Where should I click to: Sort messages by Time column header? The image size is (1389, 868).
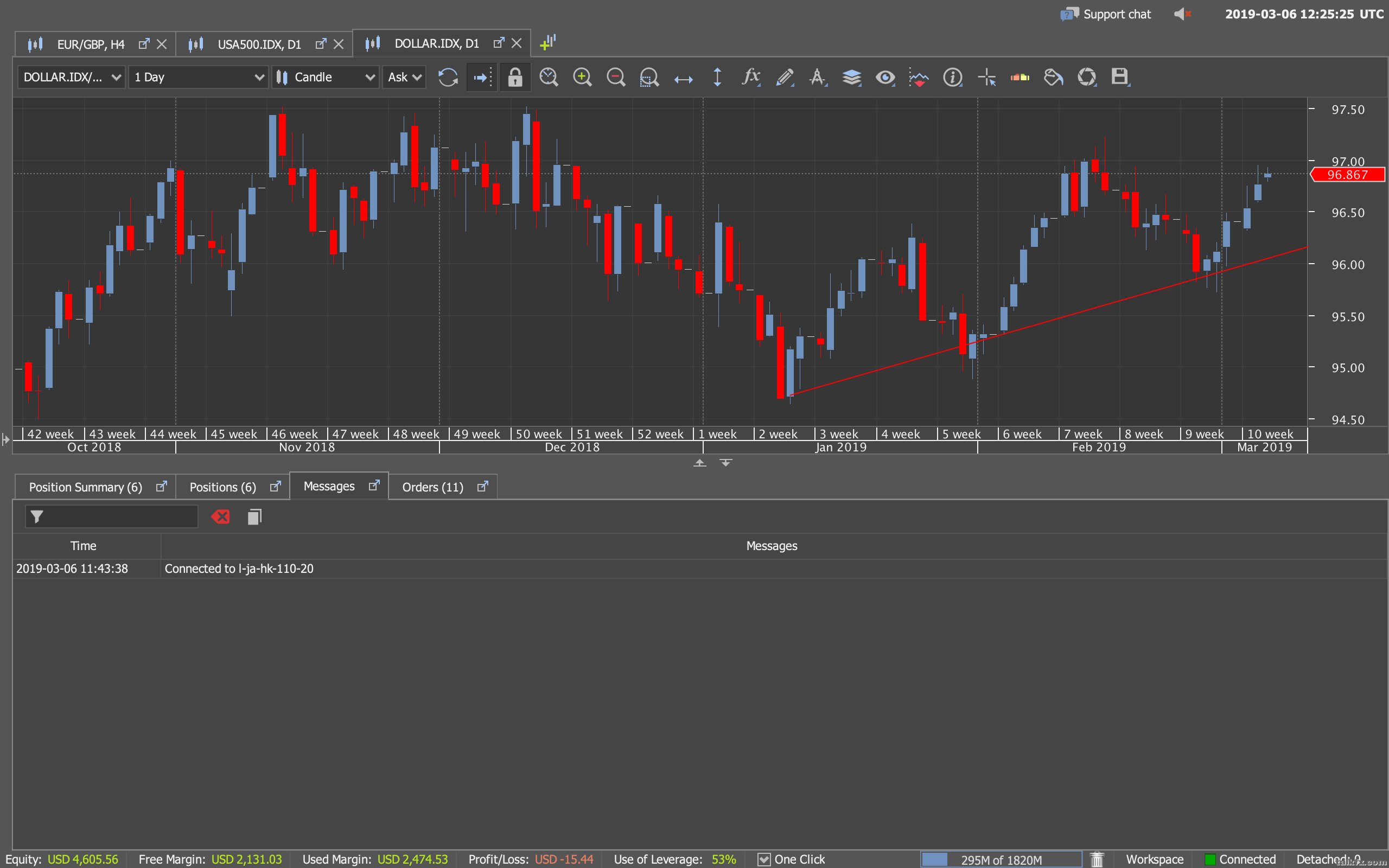(83, 546)
